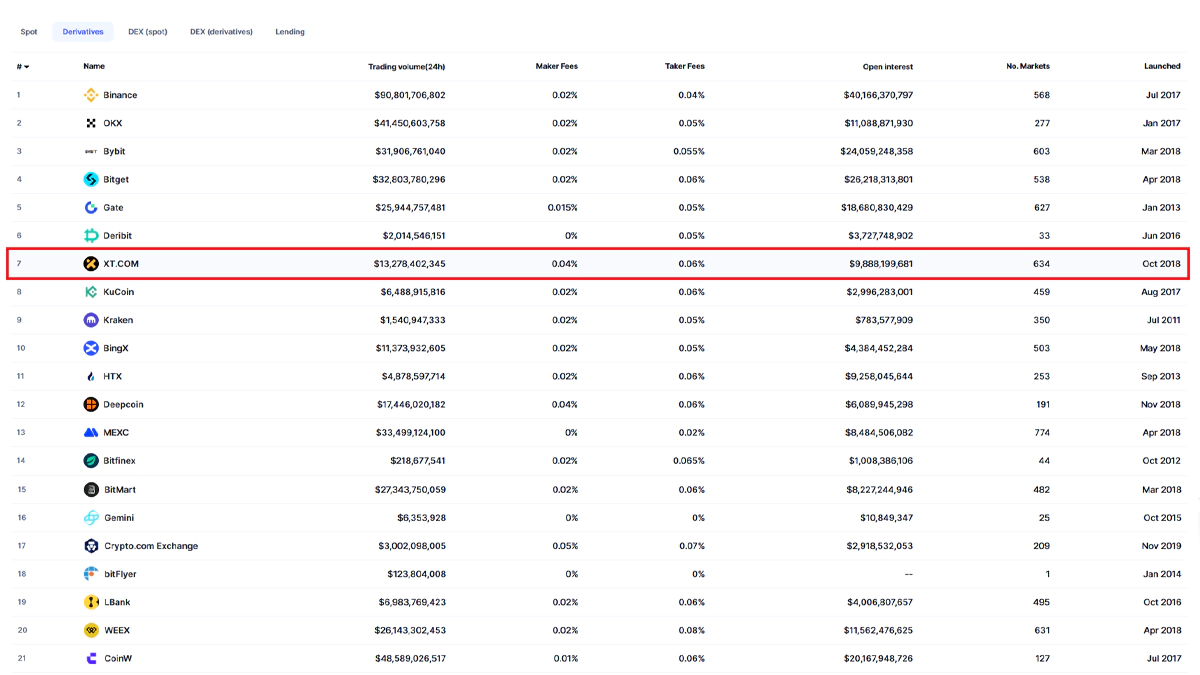The width and height of the screenshot is (1200, 675).
Task: Switch to the Lending tab
Action: (x=290, y=32)
